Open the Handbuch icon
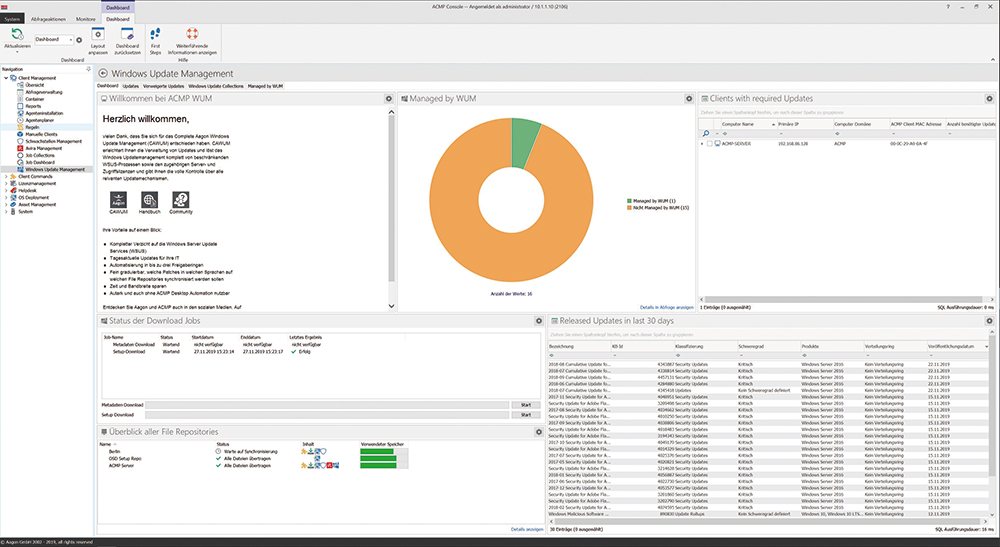The width and height of the screenshot is (1000, 547). (x=149, y=200)
